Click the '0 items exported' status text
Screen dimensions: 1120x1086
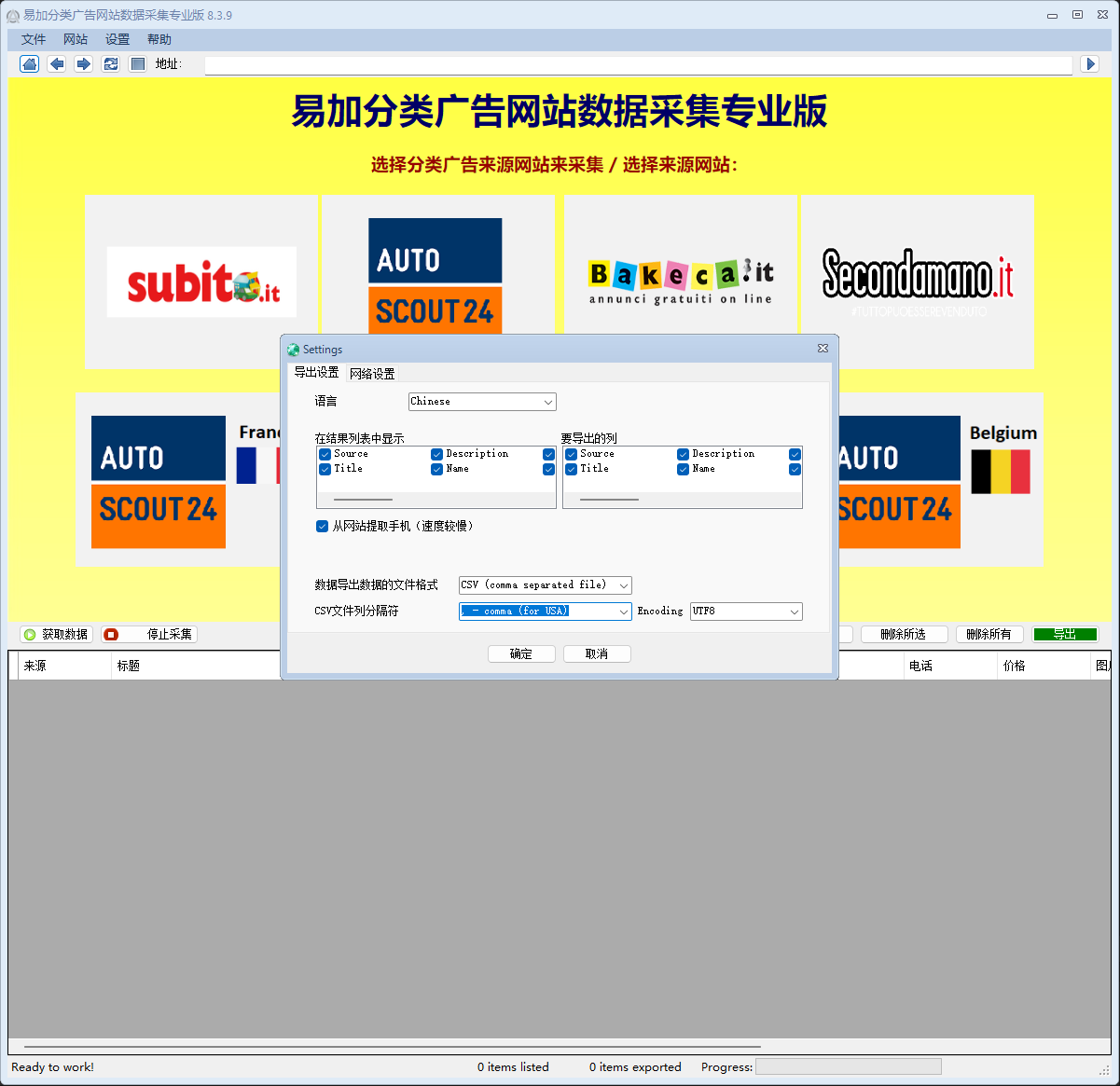tap(635, 1067)
